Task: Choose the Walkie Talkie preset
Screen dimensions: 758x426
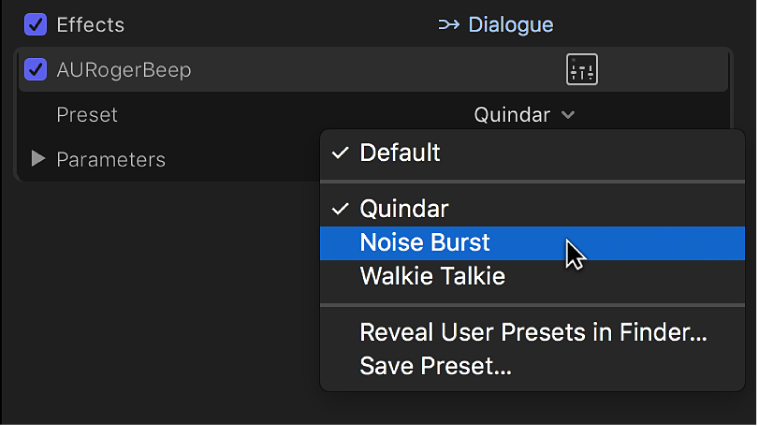Action: point(432,275)
